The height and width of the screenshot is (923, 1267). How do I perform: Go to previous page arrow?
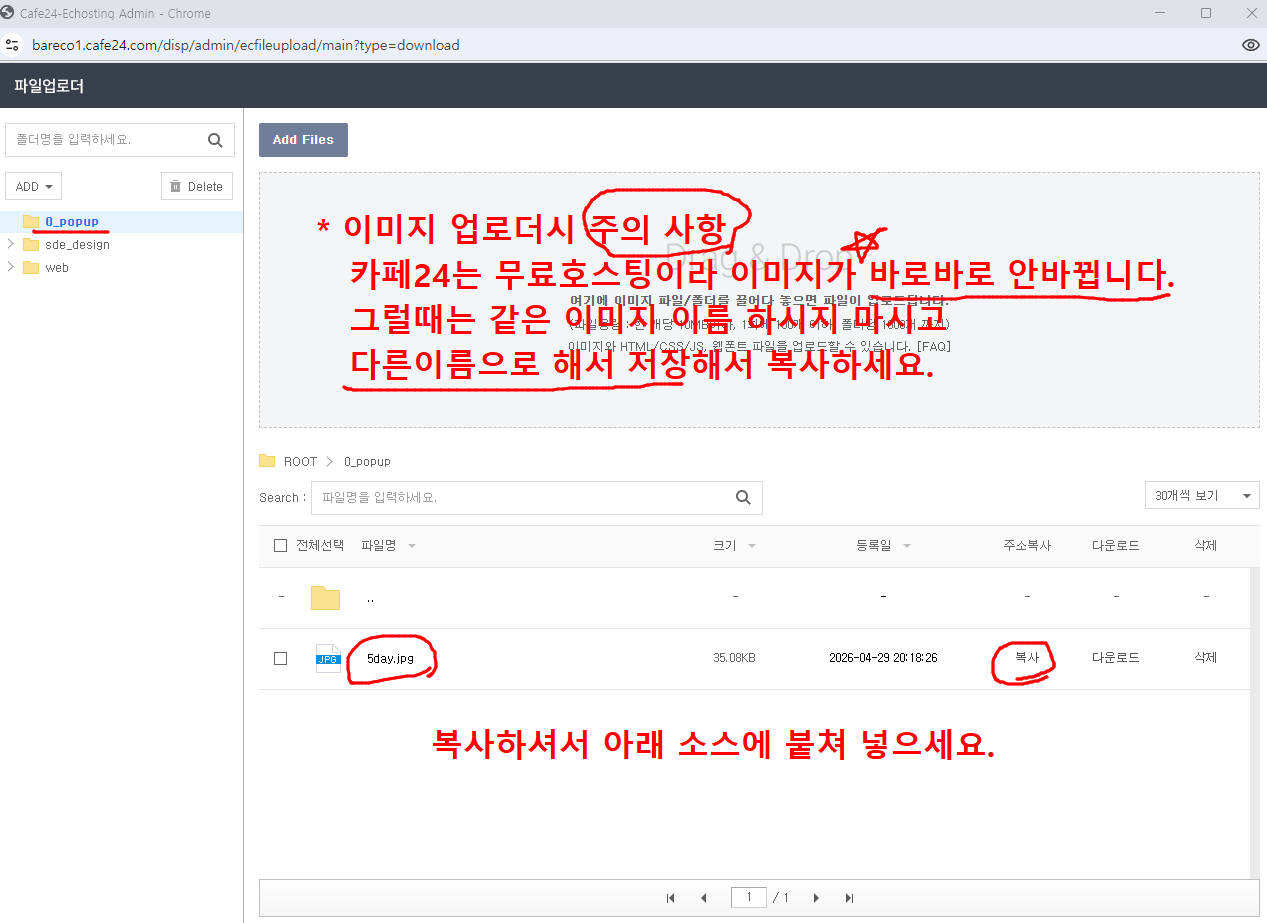point(704,898)
